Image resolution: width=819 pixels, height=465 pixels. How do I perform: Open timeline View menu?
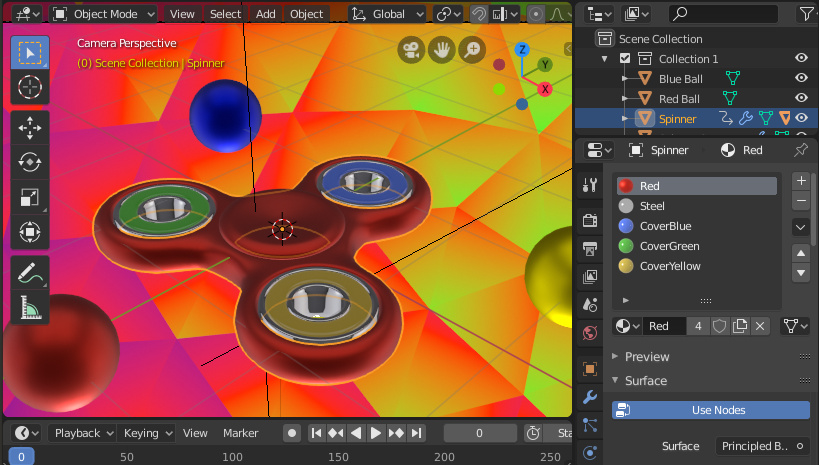point(195,433)
